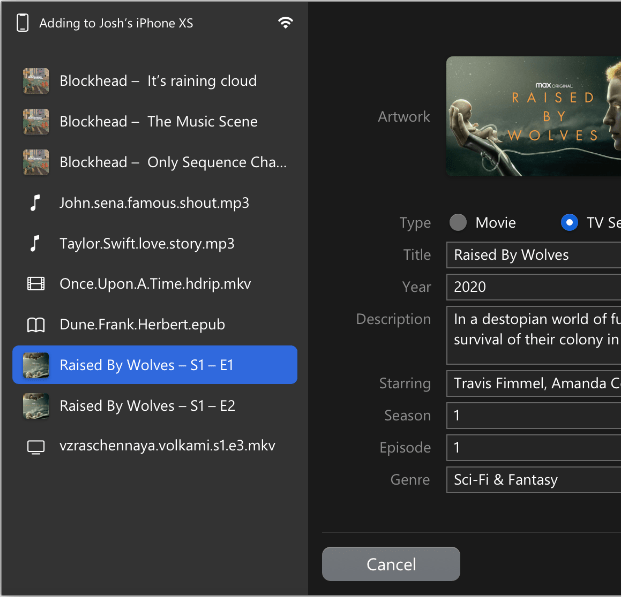
Task: Click album art for The Music Scene
Action: pos(36,122)
